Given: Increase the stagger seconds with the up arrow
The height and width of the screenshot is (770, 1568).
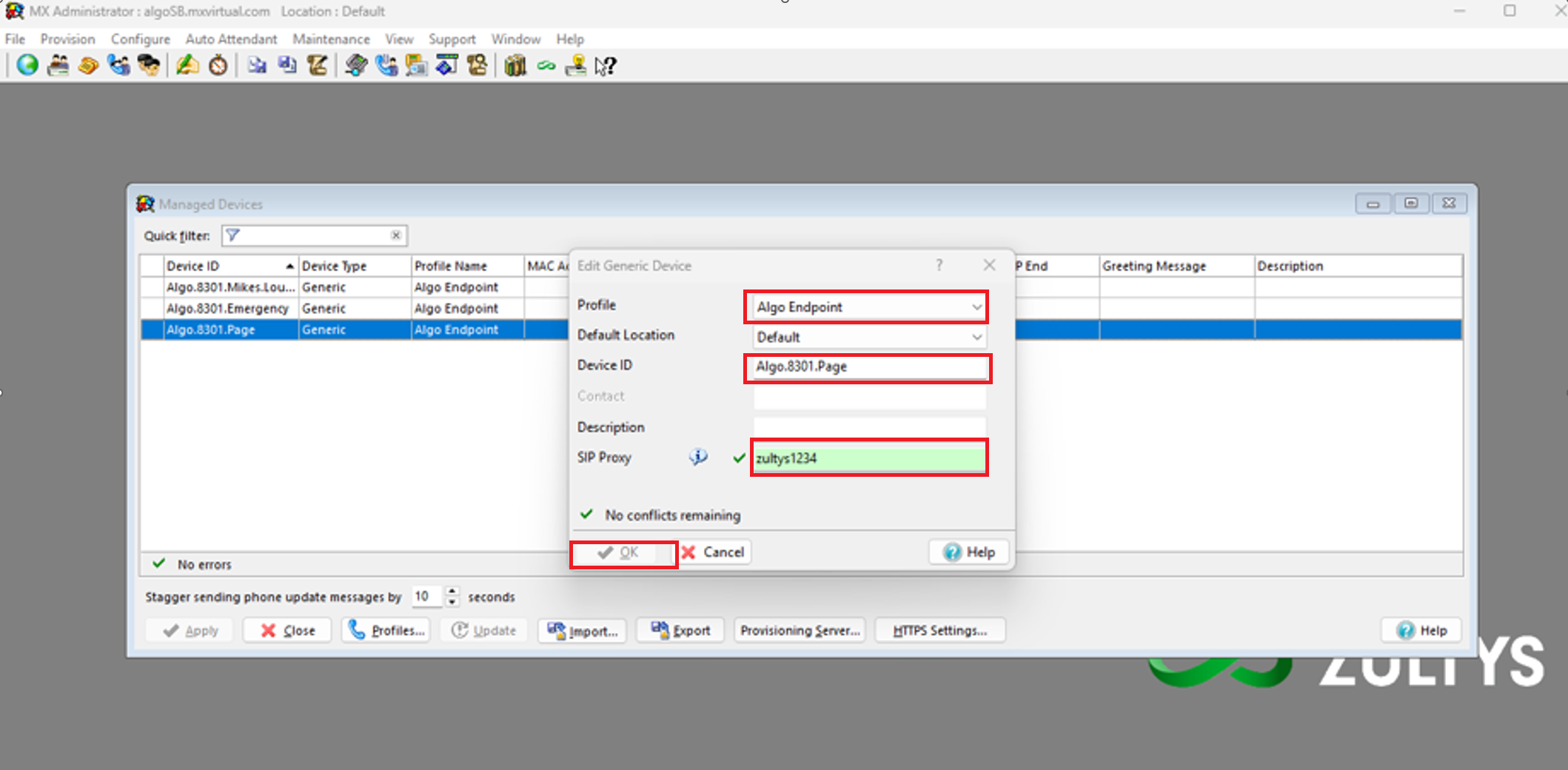Looking at the screenshot, I should coord(452,592).
